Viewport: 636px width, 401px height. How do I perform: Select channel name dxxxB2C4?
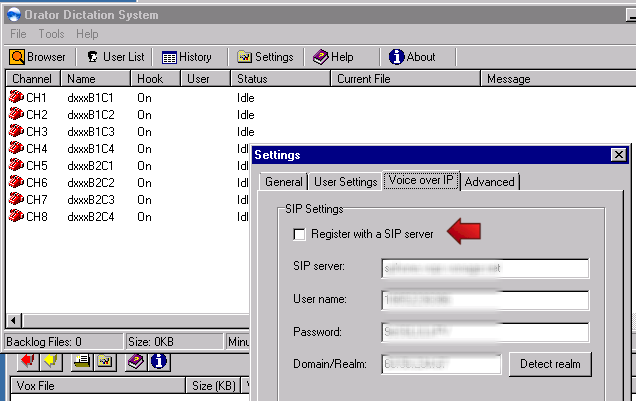(x=91, y=217)
